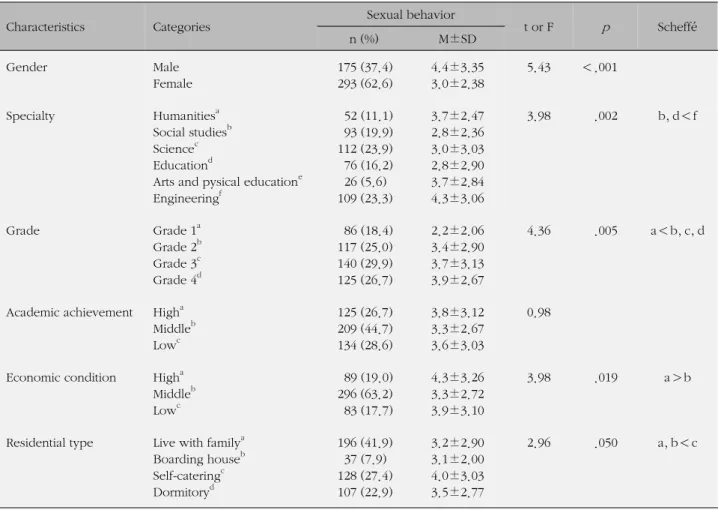Select the p value '.005'
The height and width of the screenshot is (510, 718).
(606, 230)
